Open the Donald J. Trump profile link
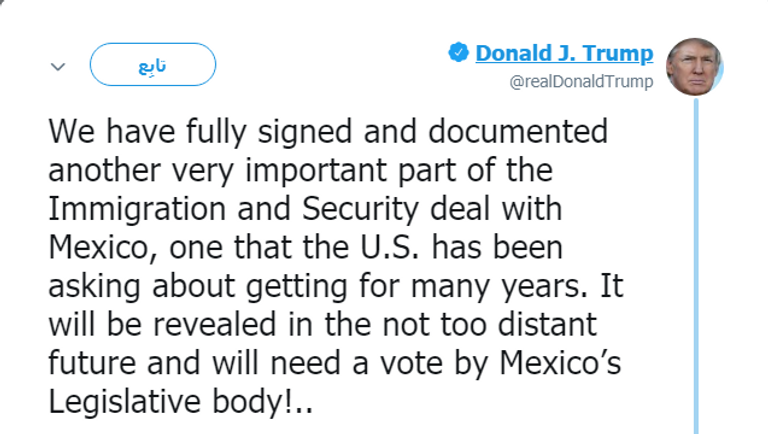The width and height of the screenshot is (768, 434). coord(564,53)
